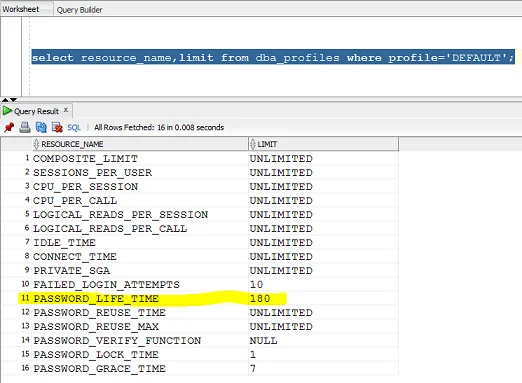Screen dimensions: 522x383
Task: Select the IDLE_TIME cell
Action: (140, 243)
